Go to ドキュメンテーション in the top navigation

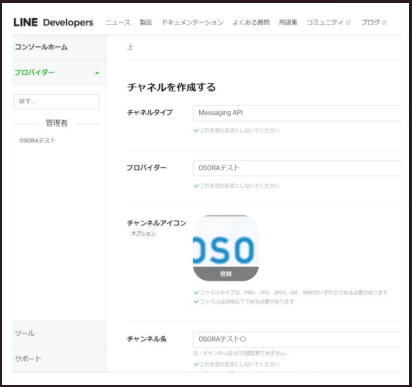point(192,22)
